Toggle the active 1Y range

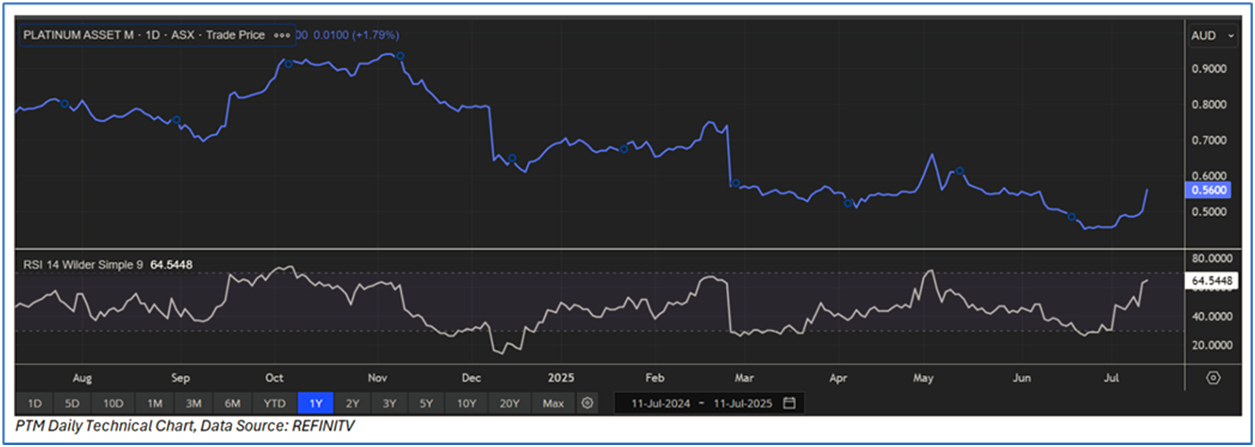click(x=315, y=403)
